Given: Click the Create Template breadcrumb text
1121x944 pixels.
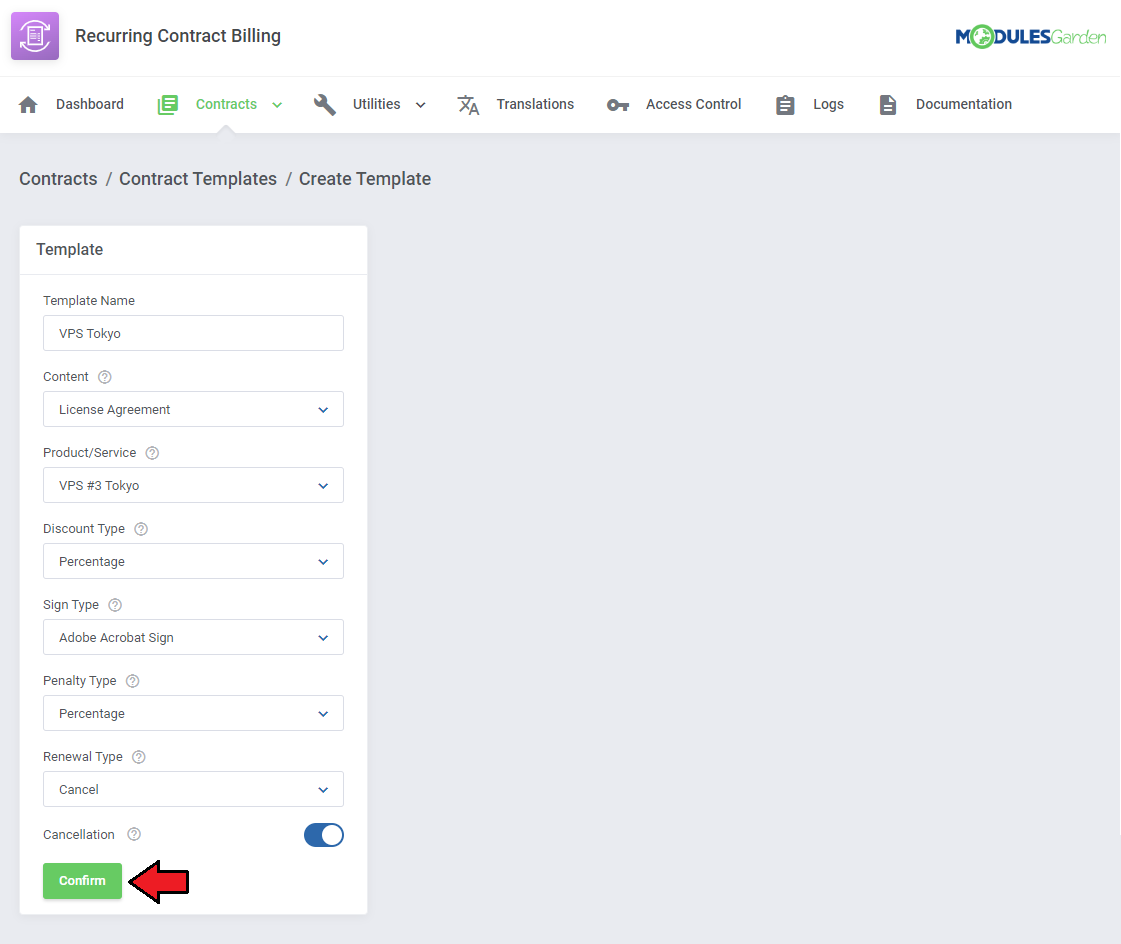Looking at the screenshot, I should [x=365, y=179].
